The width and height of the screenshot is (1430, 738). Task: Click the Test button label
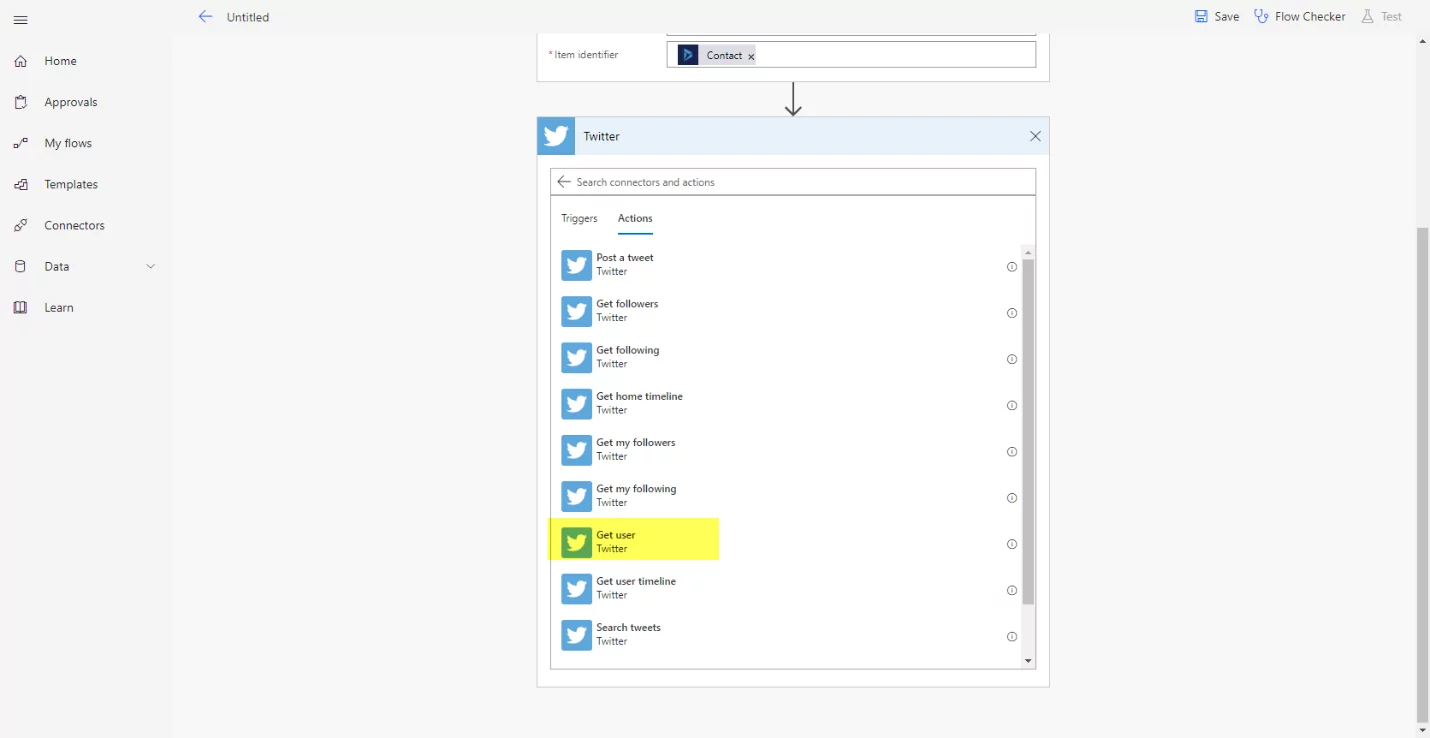pos(1392,17)
